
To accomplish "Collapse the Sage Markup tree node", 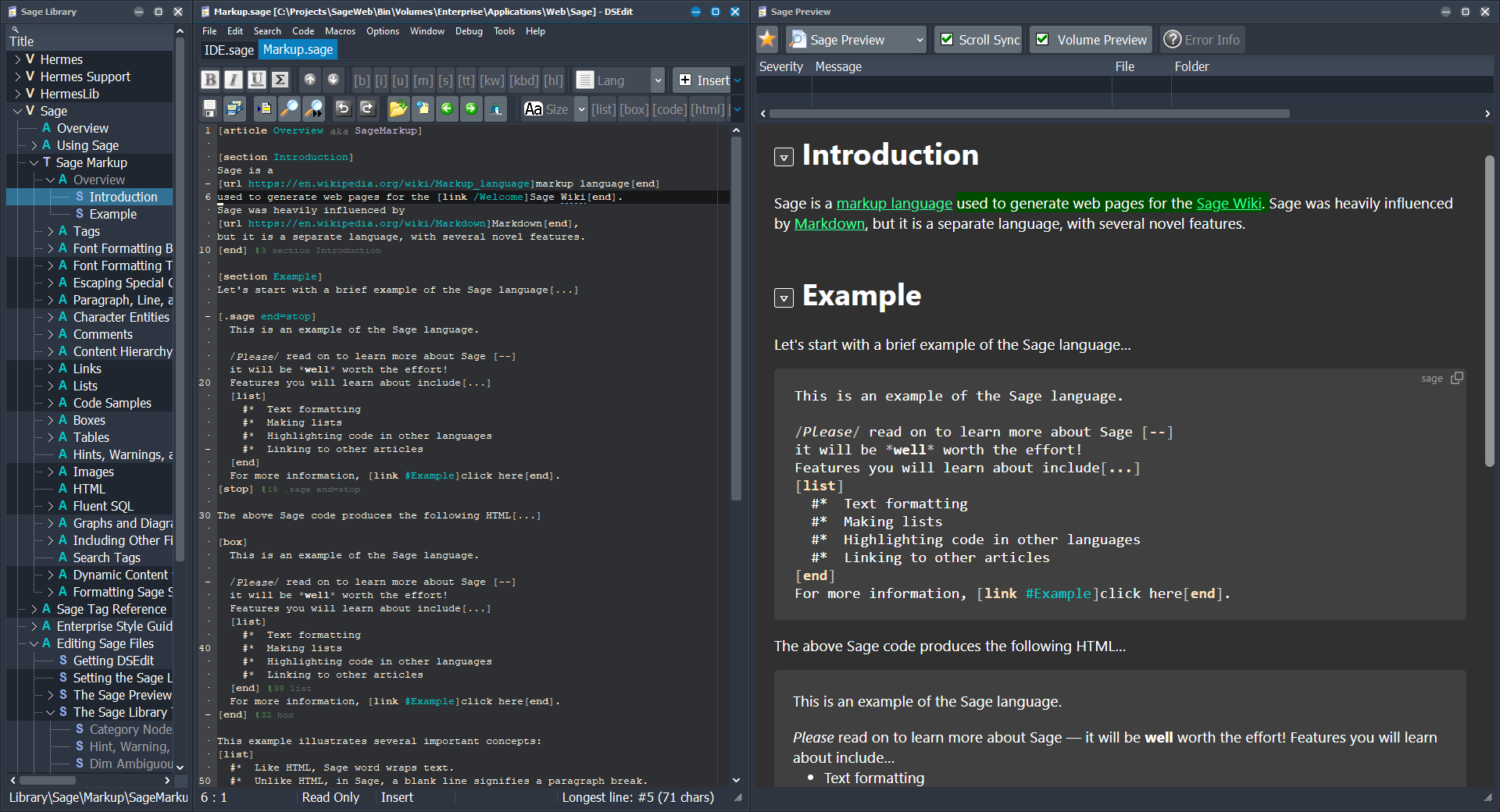I will point(34,162).
